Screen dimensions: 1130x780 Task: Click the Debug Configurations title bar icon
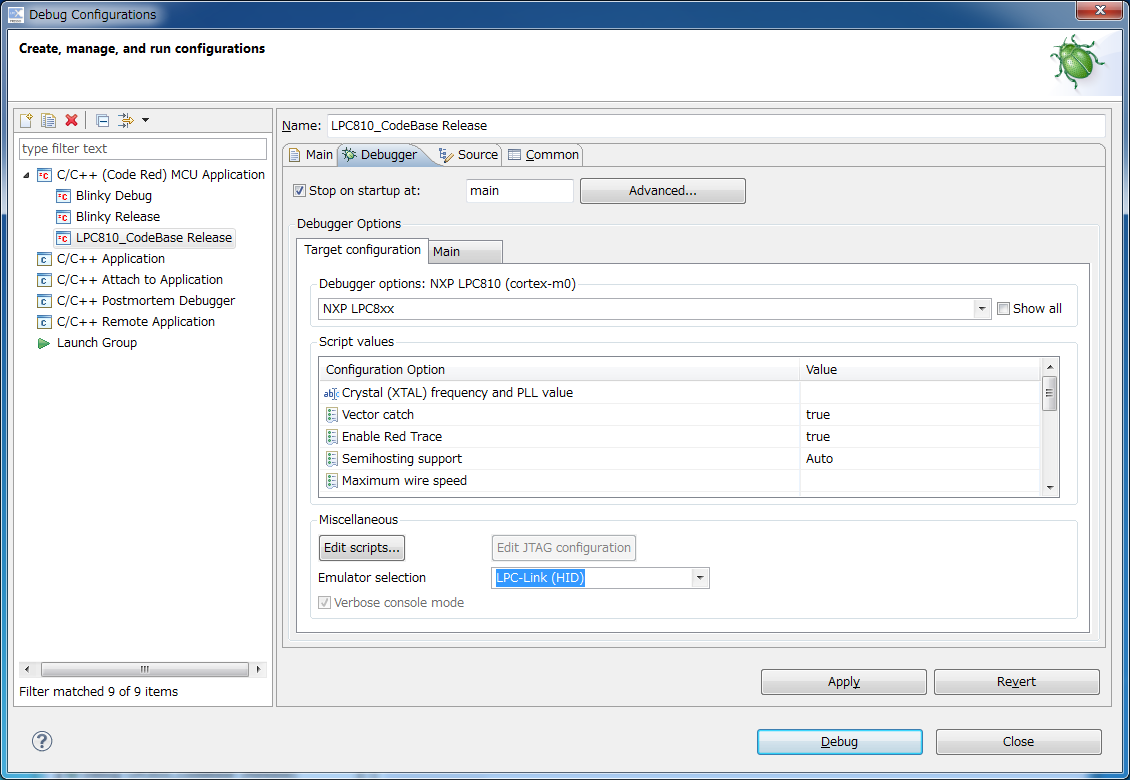point(16,14)
